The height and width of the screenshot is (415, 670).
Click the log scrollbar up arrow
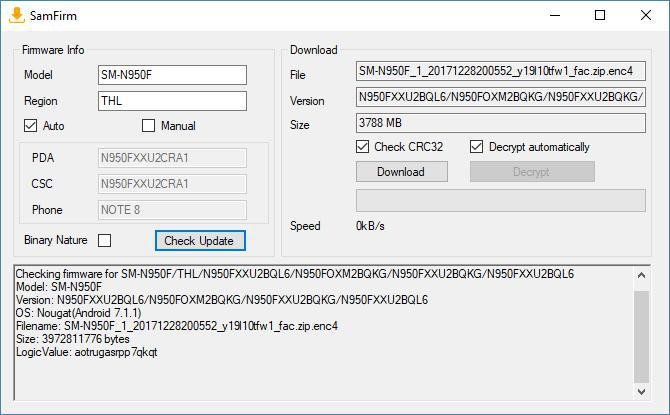(x=641, y=276)
